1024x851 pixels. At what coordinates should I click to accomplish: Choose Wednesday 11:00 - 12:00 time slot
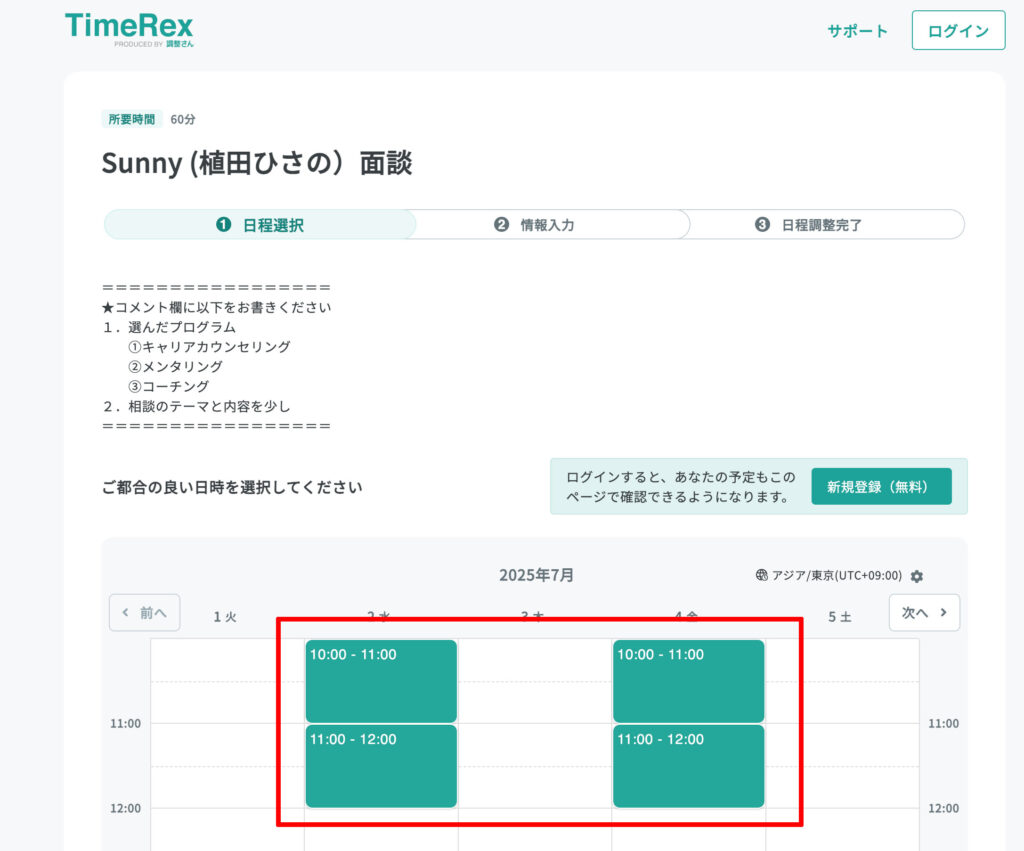click(x=381, y=766)
